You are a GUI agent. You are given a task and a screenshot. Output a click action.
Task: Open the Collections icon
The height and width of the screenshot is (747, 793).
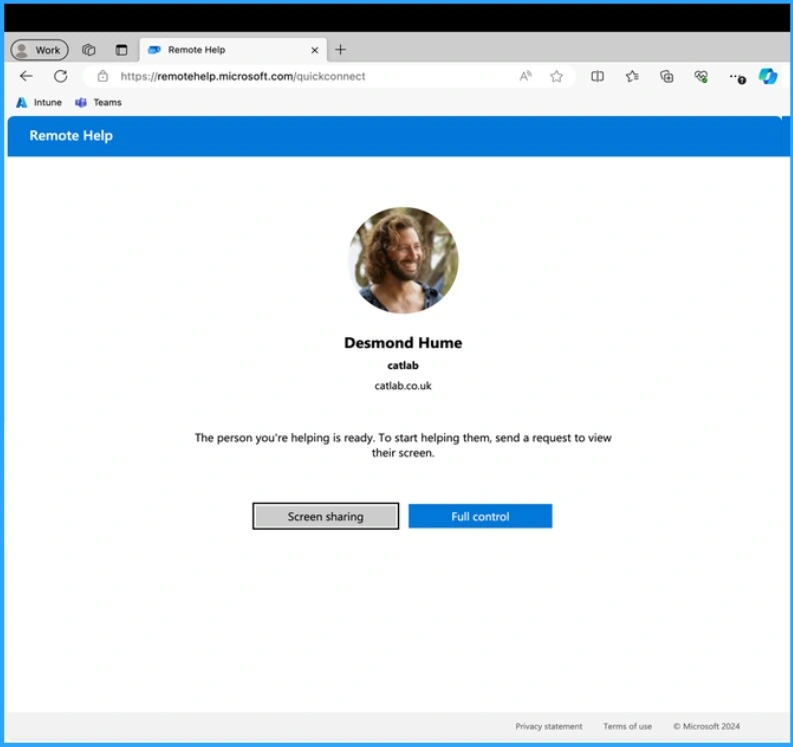pyautogui.click(x=667, y=76)
